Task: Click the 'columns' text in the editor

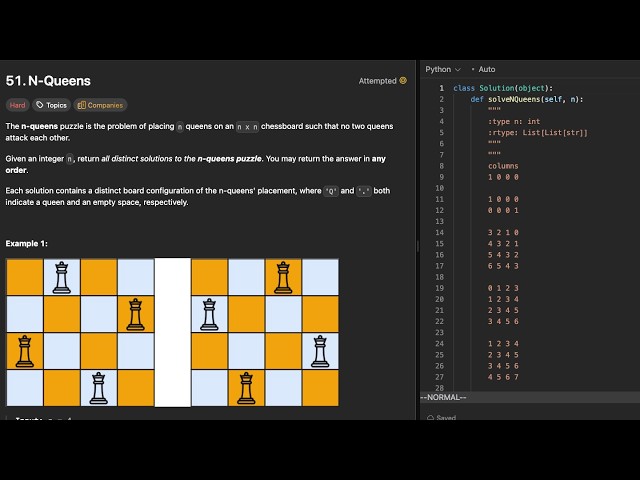Action: tap(503, 166)
